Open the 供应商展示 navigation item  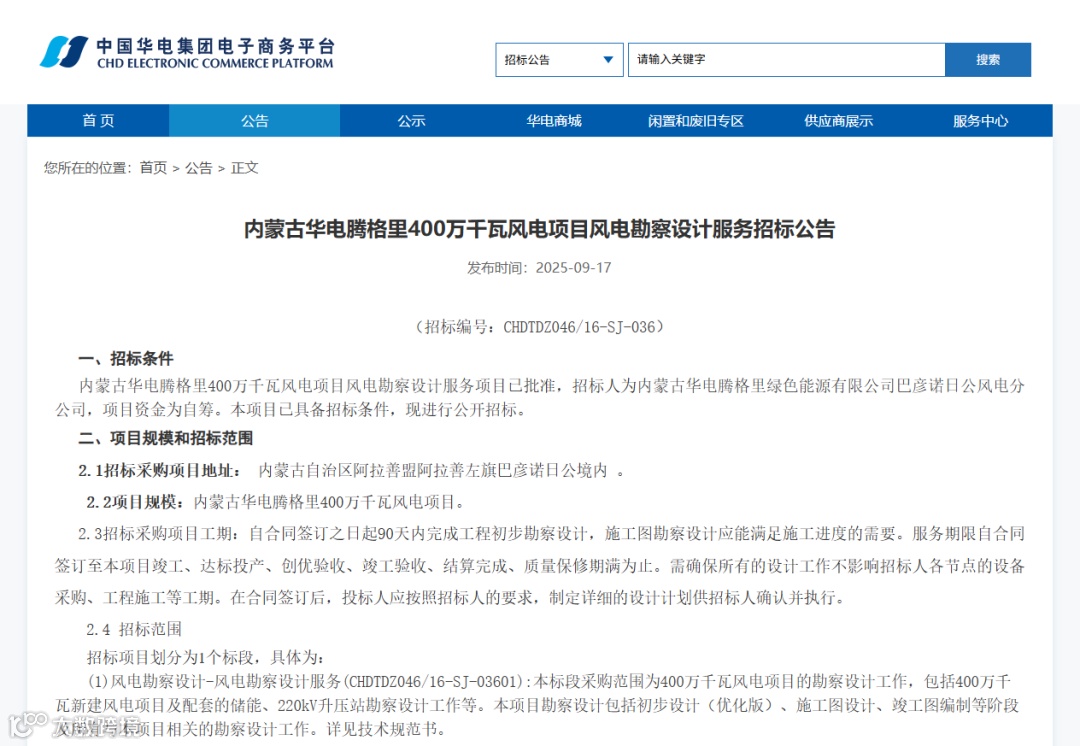[838, 121]
